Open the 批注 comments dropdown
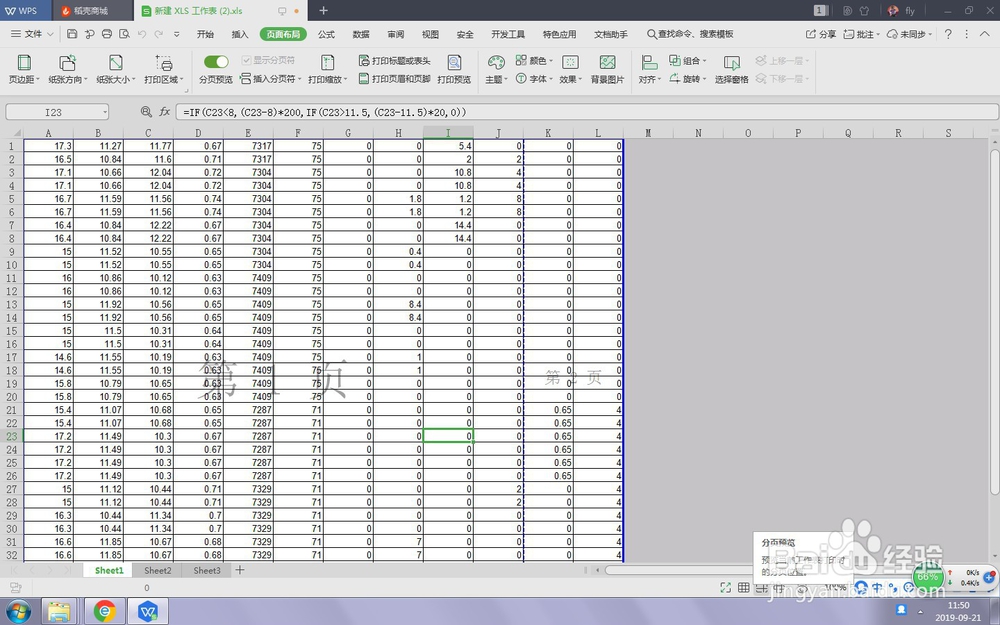1000x625 pixels. (878, 34)
